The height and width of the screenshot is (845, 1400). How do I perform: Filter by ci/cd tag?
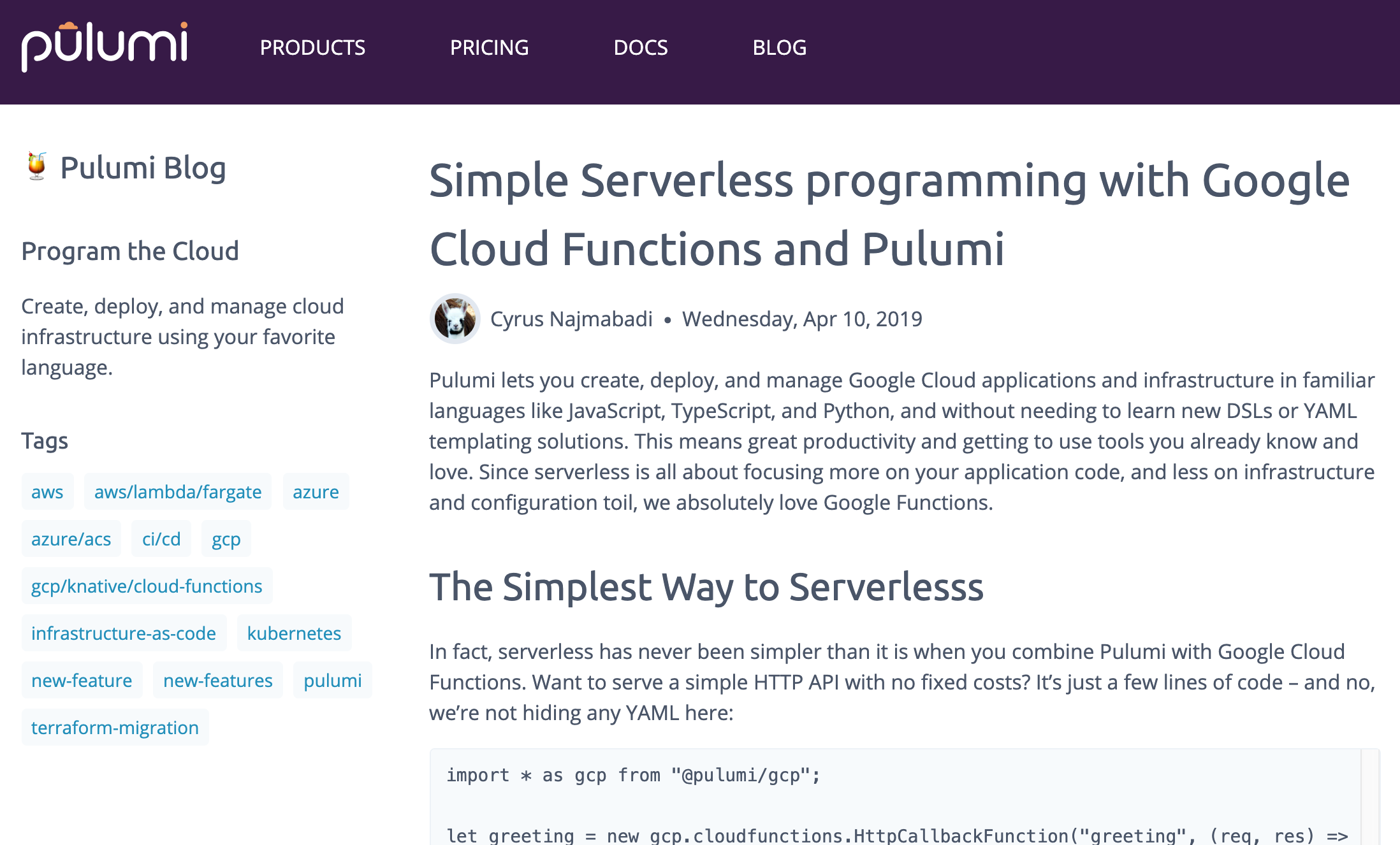click(x=161, y=539)
